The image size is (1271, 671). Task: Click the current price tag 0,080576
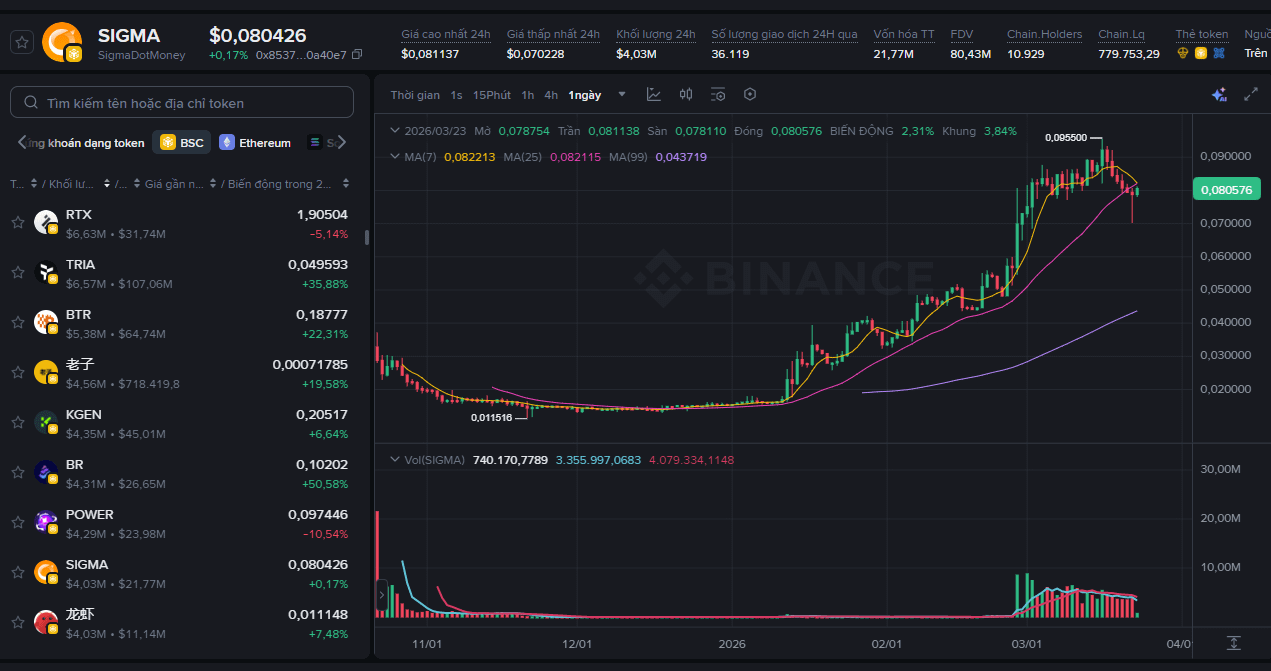coord(1226,189)
